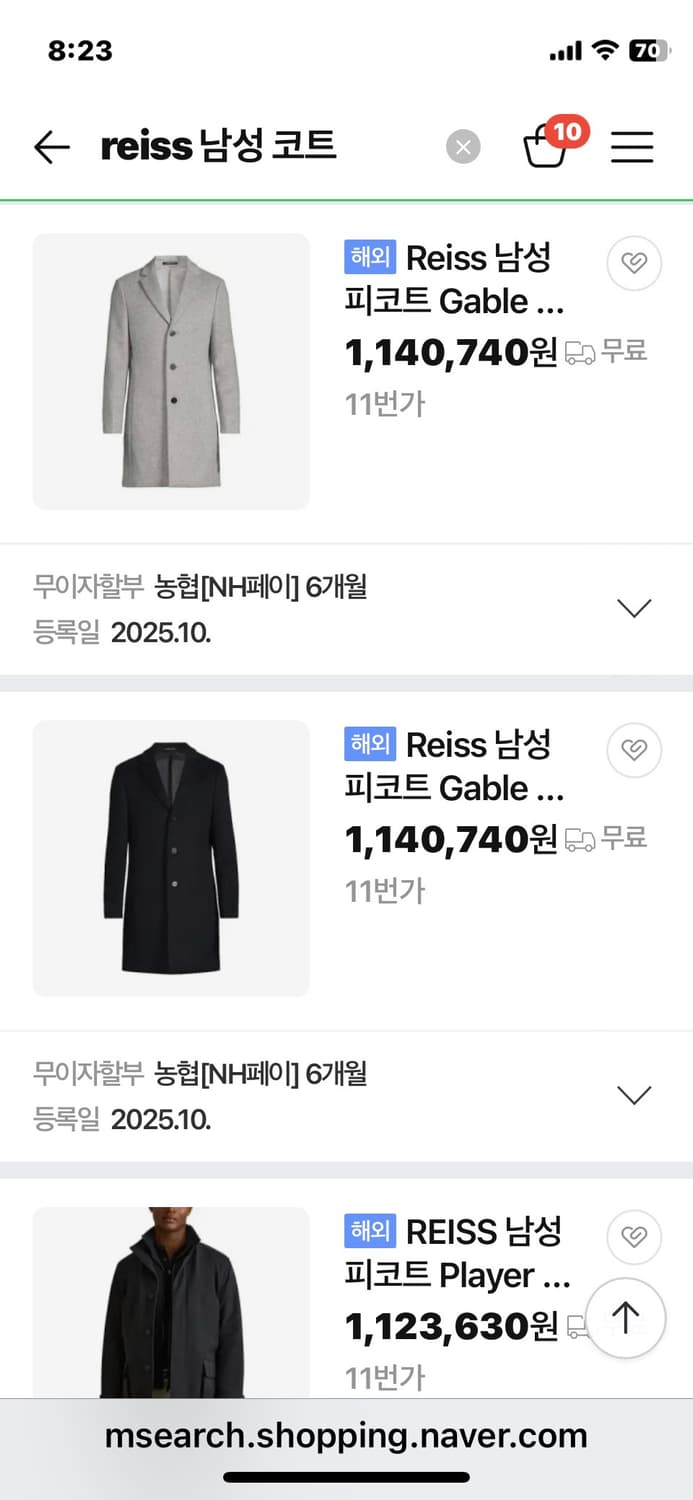693x1500 pixels.
Task: Tap the 해외 badge on first product
Action: [x=370, y=257]
